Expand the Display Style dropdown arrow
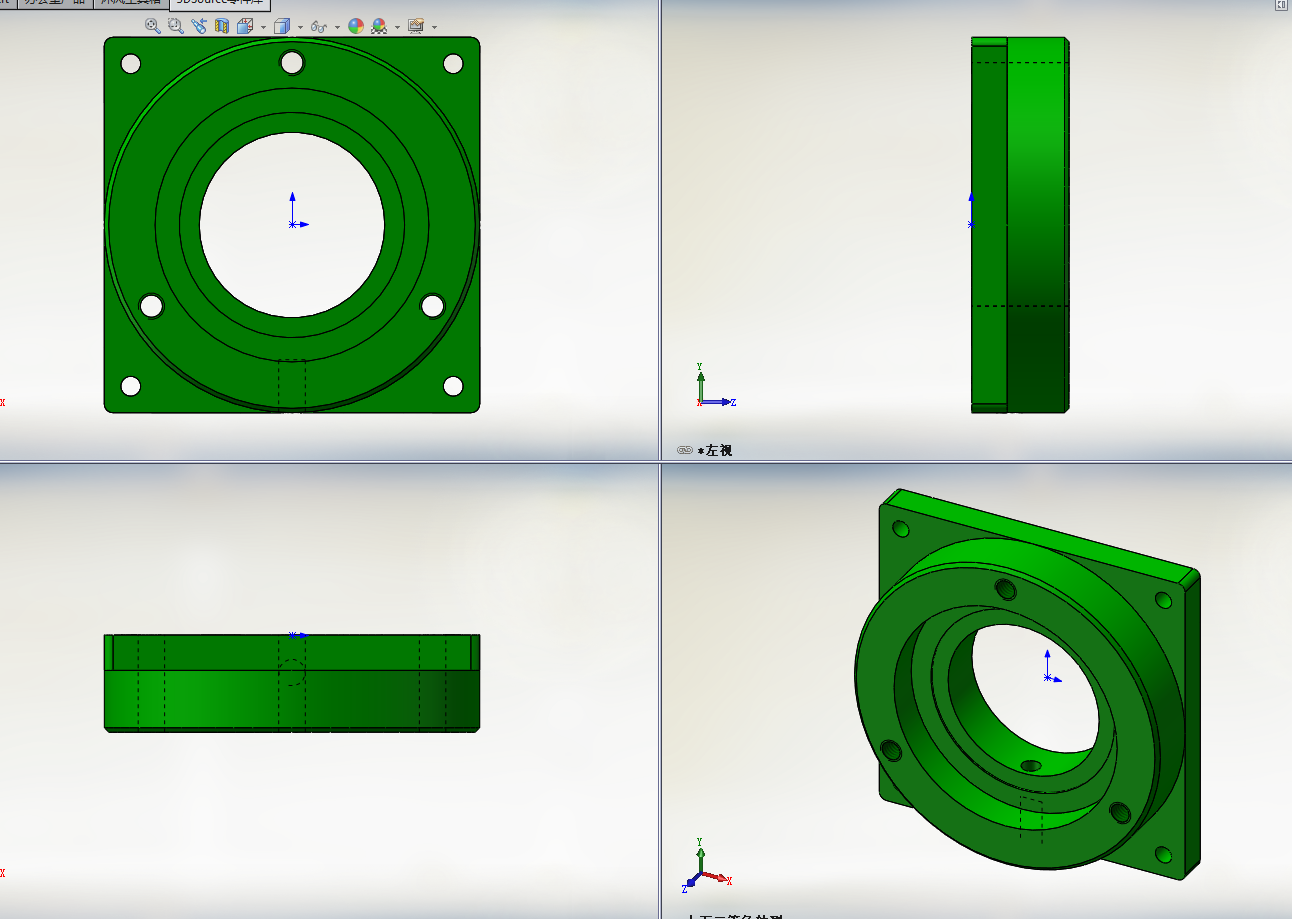The width and height of the screenshot is (1292, 919). 301,27
